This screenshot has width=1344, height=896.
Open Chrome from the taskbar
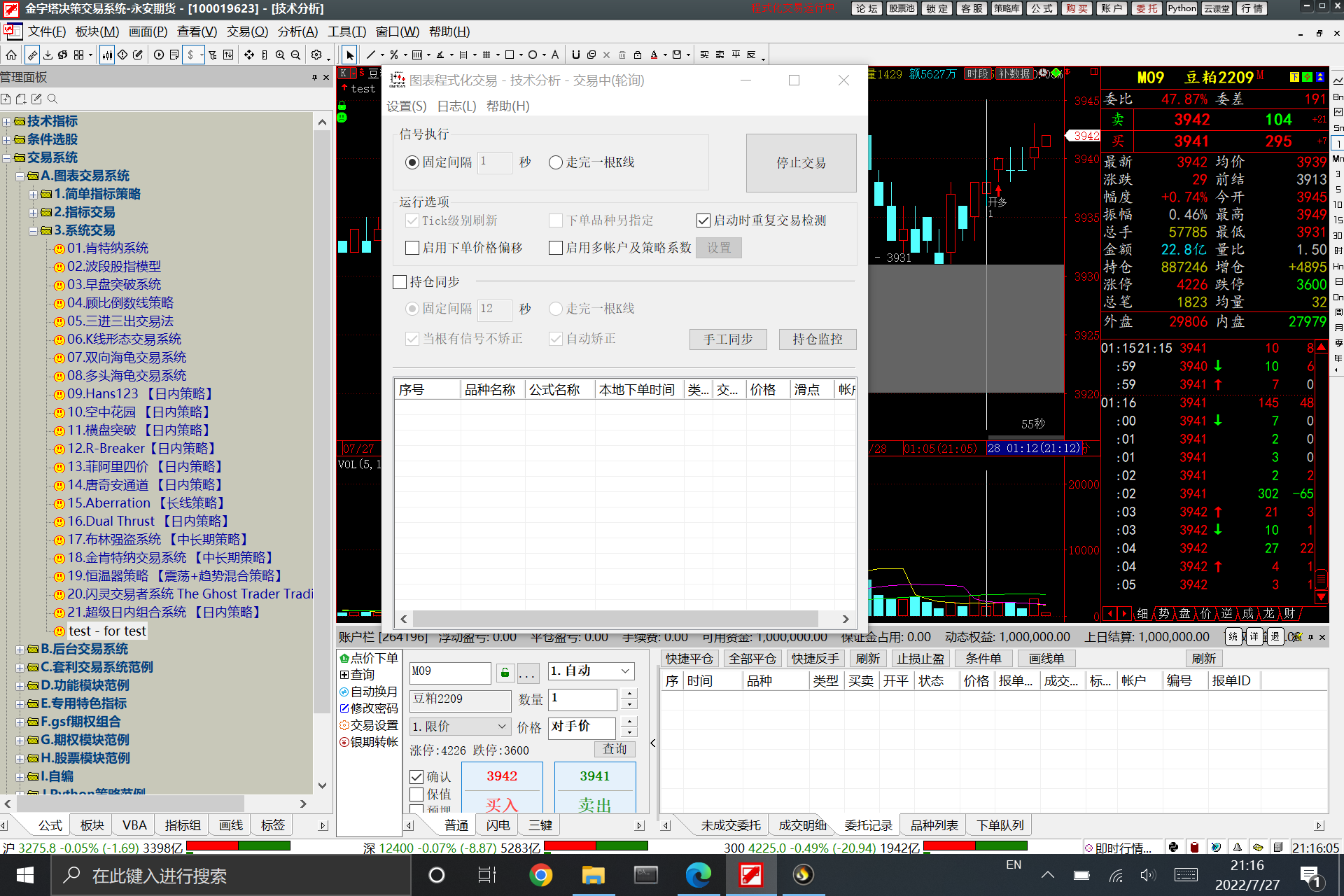click(x=540, y=875)
